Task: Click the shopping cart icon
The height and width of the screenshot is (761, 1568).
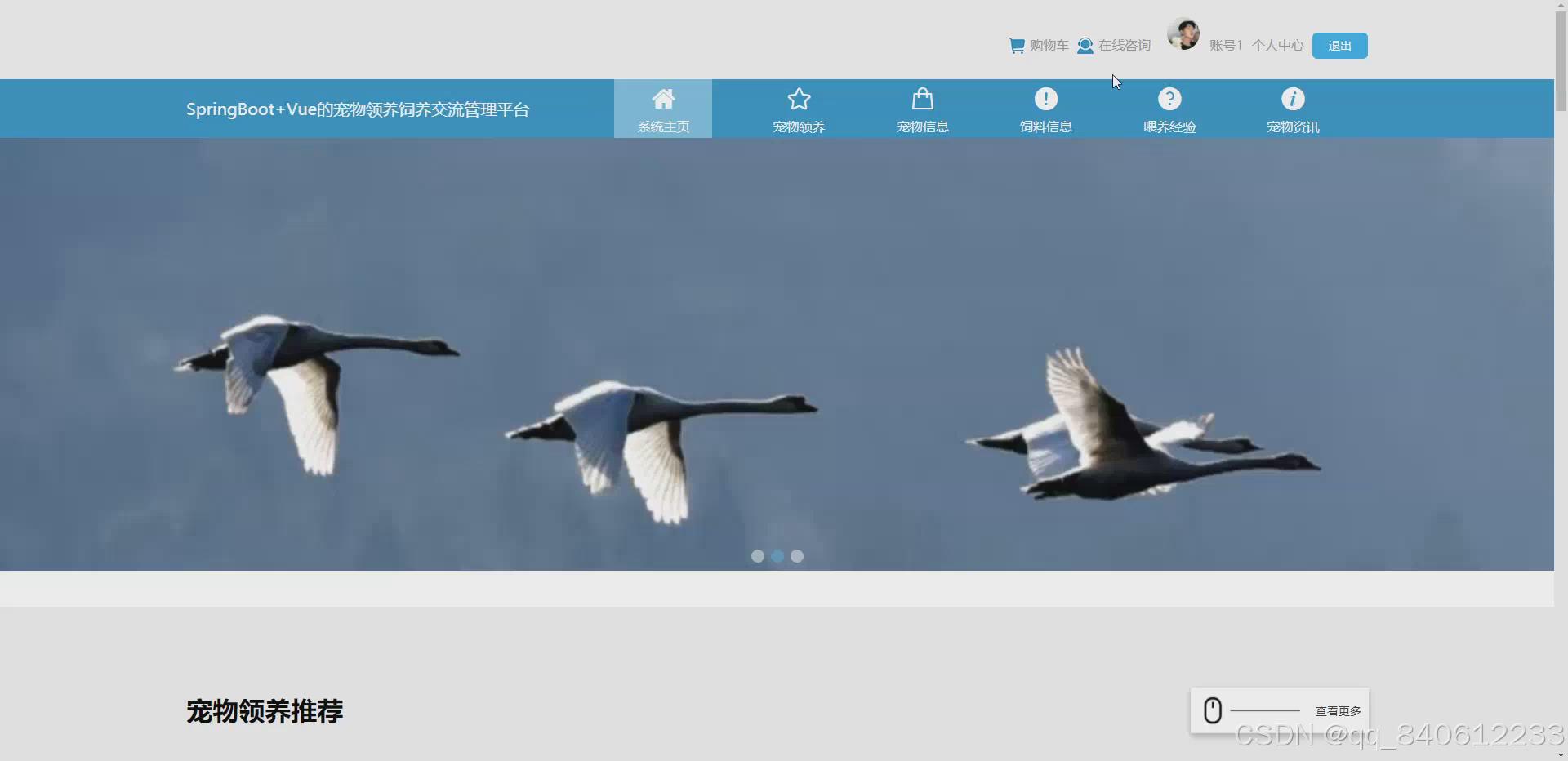Action: 1016,46
